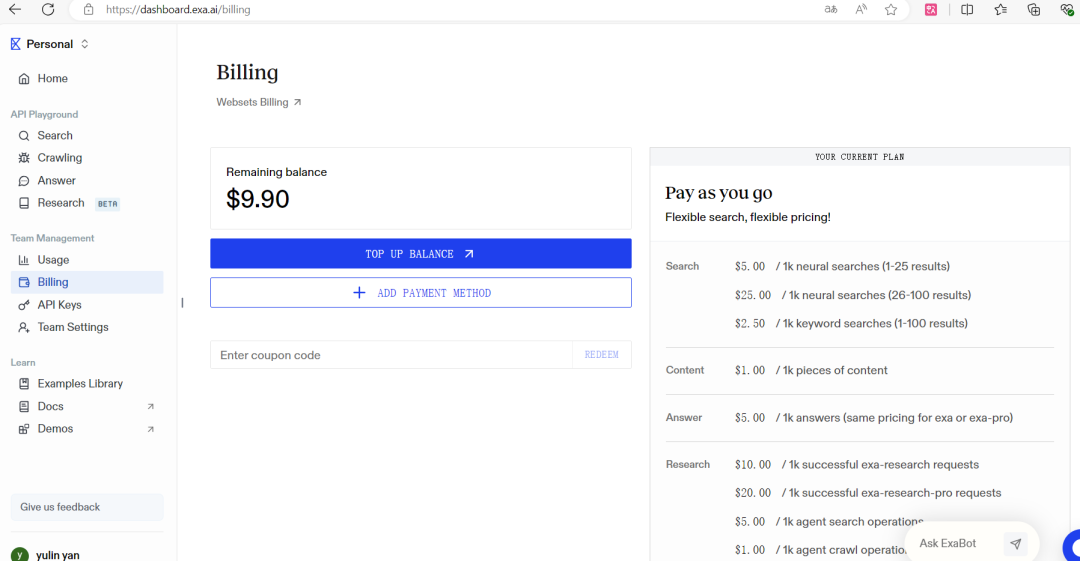Click the API Keys key icon
Image resolution: width=1080 pixels, height=561 pixels.
(x=24, y=305)
